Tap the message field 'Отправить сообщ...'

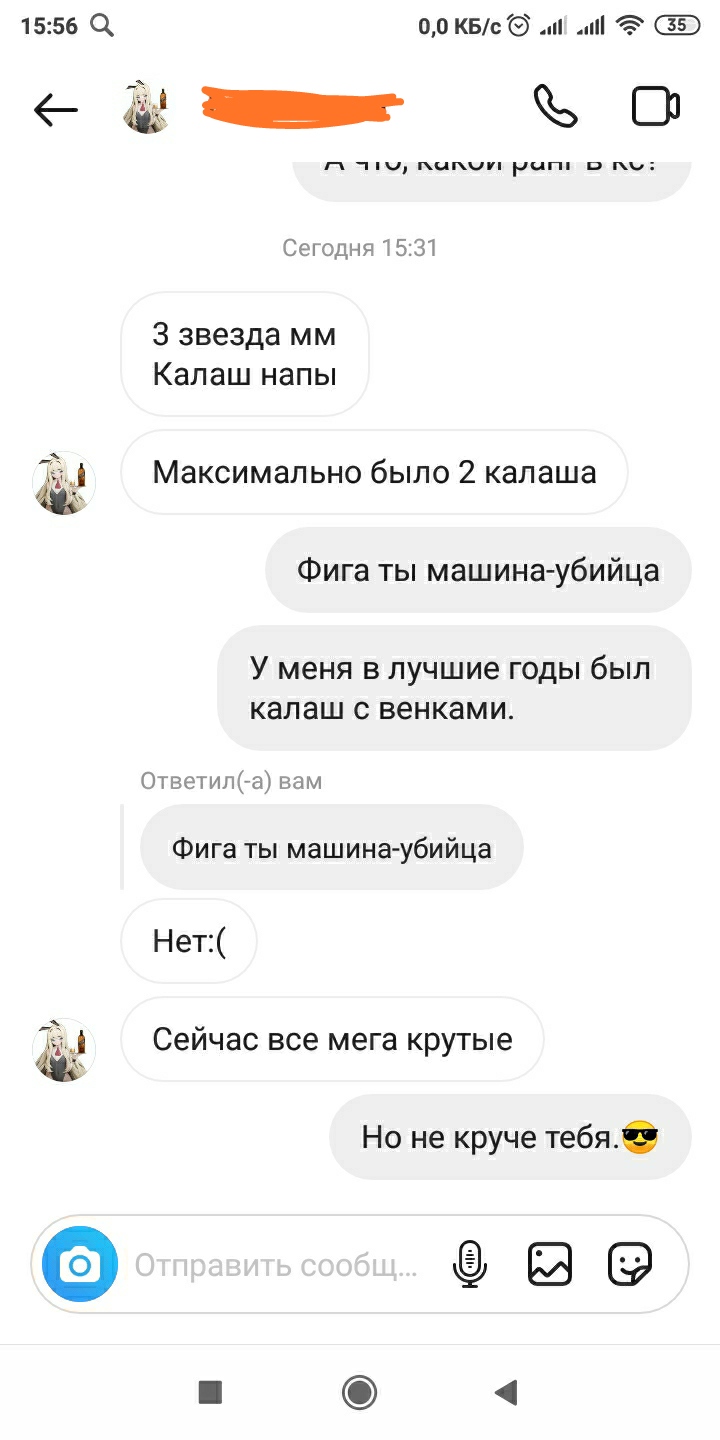276,1266
